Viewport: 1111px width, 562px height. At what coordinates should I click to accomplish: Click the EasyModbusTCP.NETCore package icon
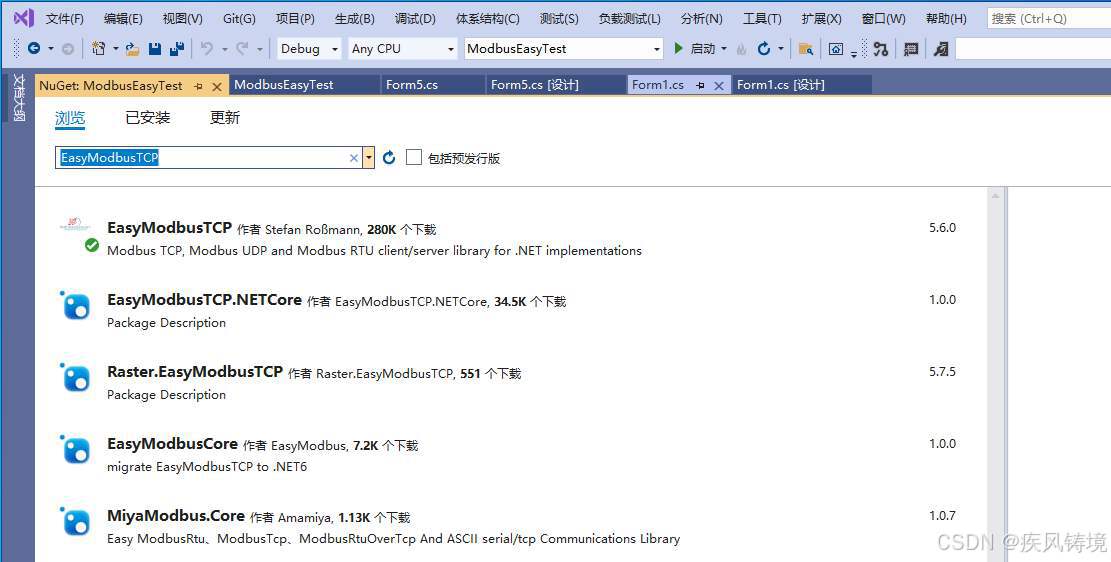(76, 305)
